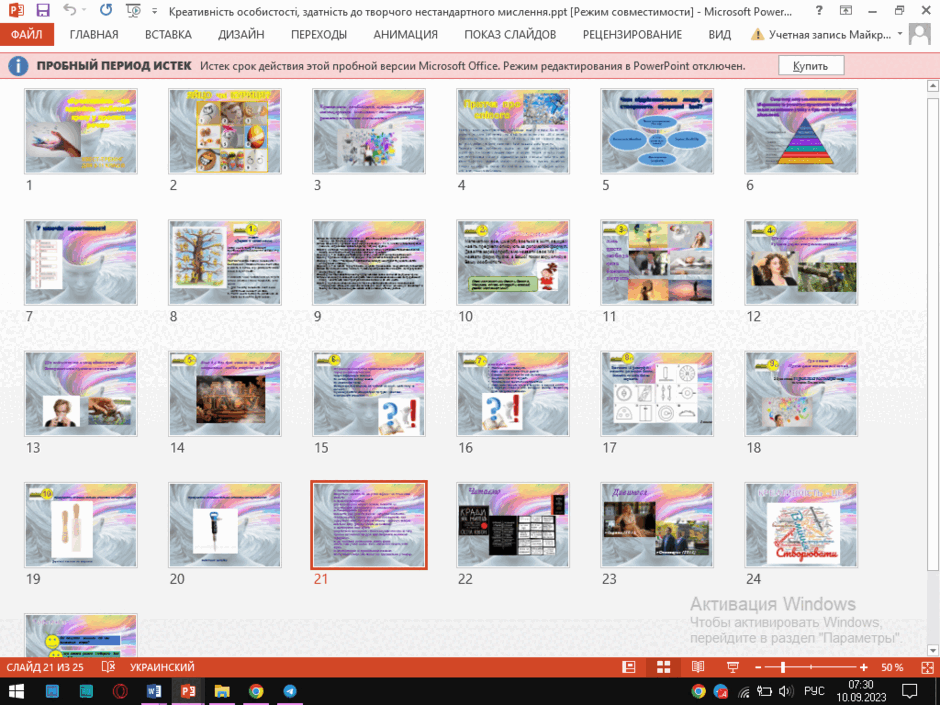Image resolution: width=940 pixels, height=705 pixels.
Task: Switch to the ГЛАВНАЯ ribbon tab
Action: (x=94, y=35)
